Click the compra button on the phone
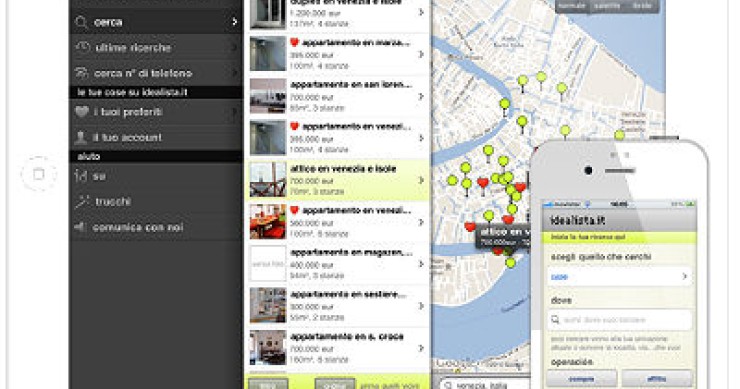The image size is (740, 389). (581, 379)
